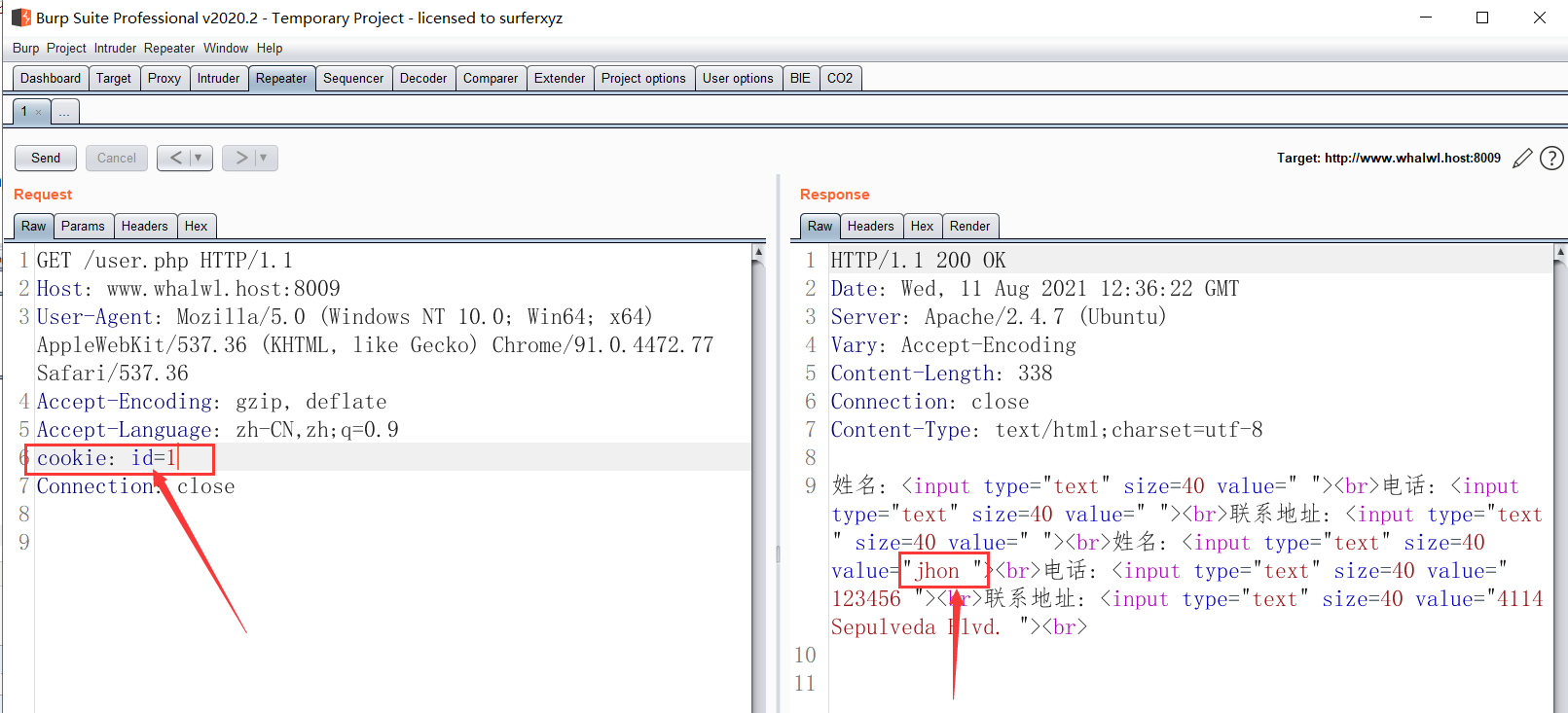Click the Request section heading

(x=43, y=195)
